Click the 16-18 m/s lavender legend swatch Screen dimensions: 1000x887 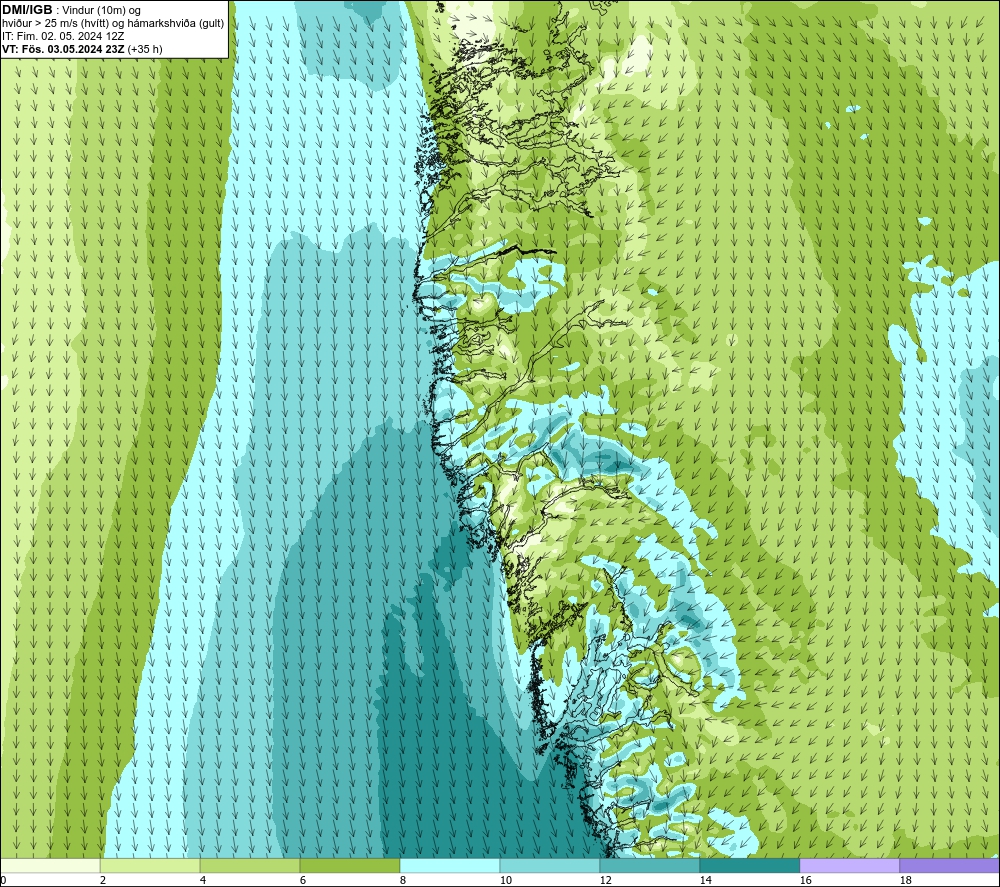click(x=849, y=865)
